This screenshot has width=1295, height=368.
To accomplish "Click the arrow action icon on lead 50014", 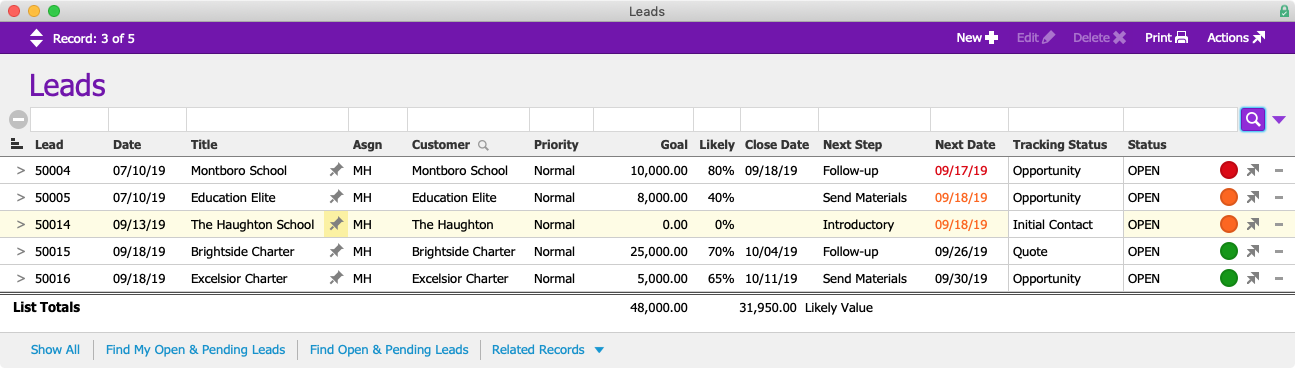I will (x=1252, y=225).
